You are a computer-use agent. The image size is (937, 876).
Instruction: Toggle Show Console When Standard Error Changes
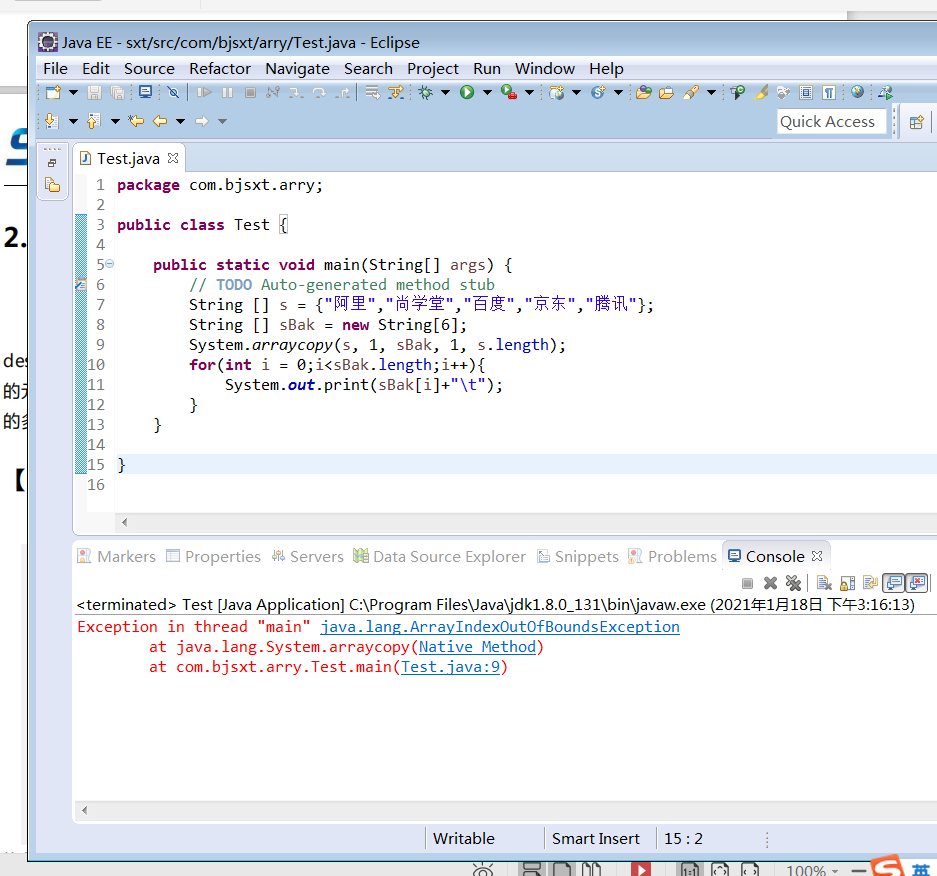[917, 583]
